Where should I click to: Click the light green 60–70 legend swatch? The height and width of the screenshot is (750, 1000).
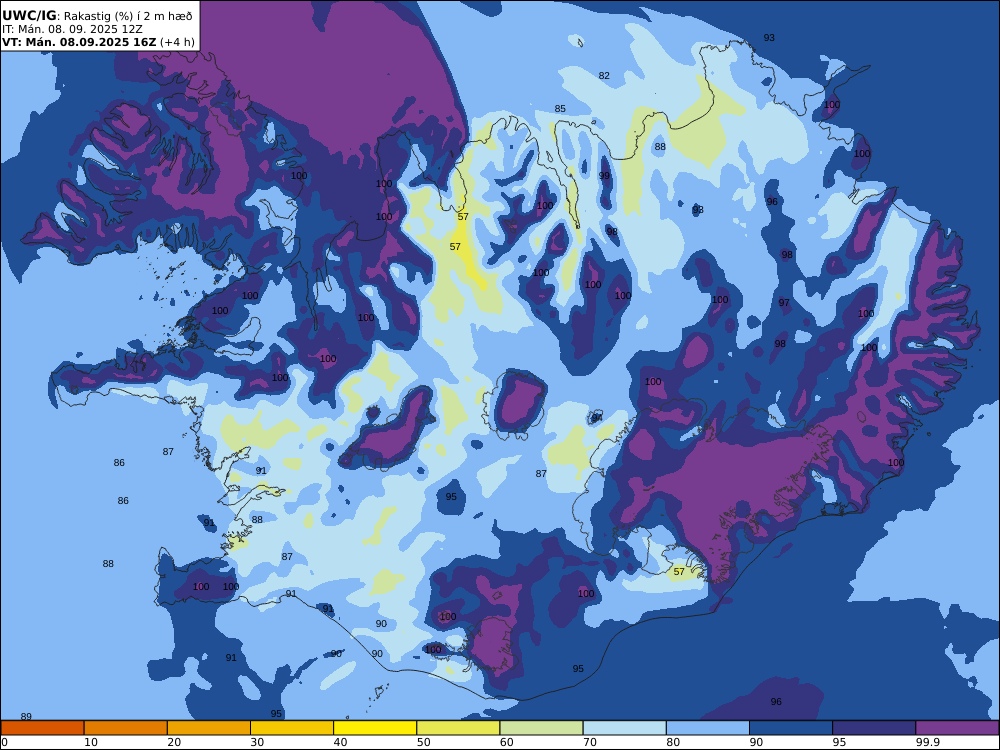pos(541,728)
